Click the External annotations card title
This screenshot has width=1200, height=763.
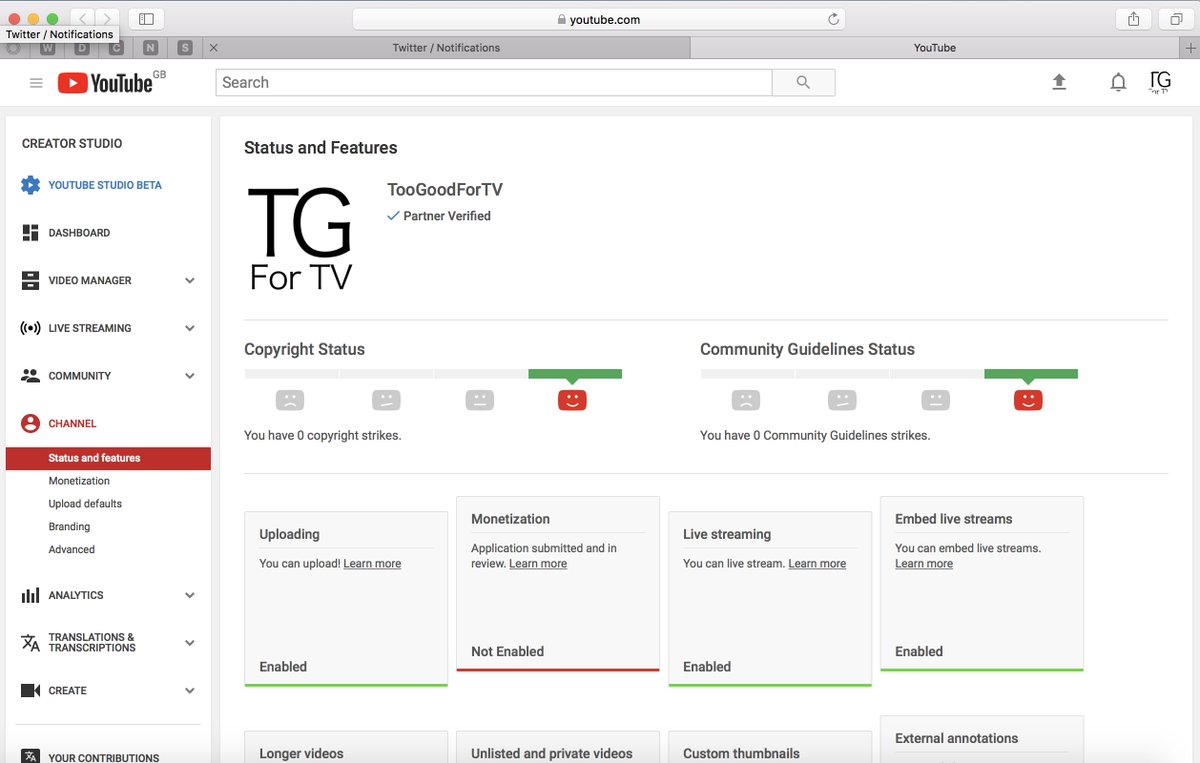click(957, 738)
